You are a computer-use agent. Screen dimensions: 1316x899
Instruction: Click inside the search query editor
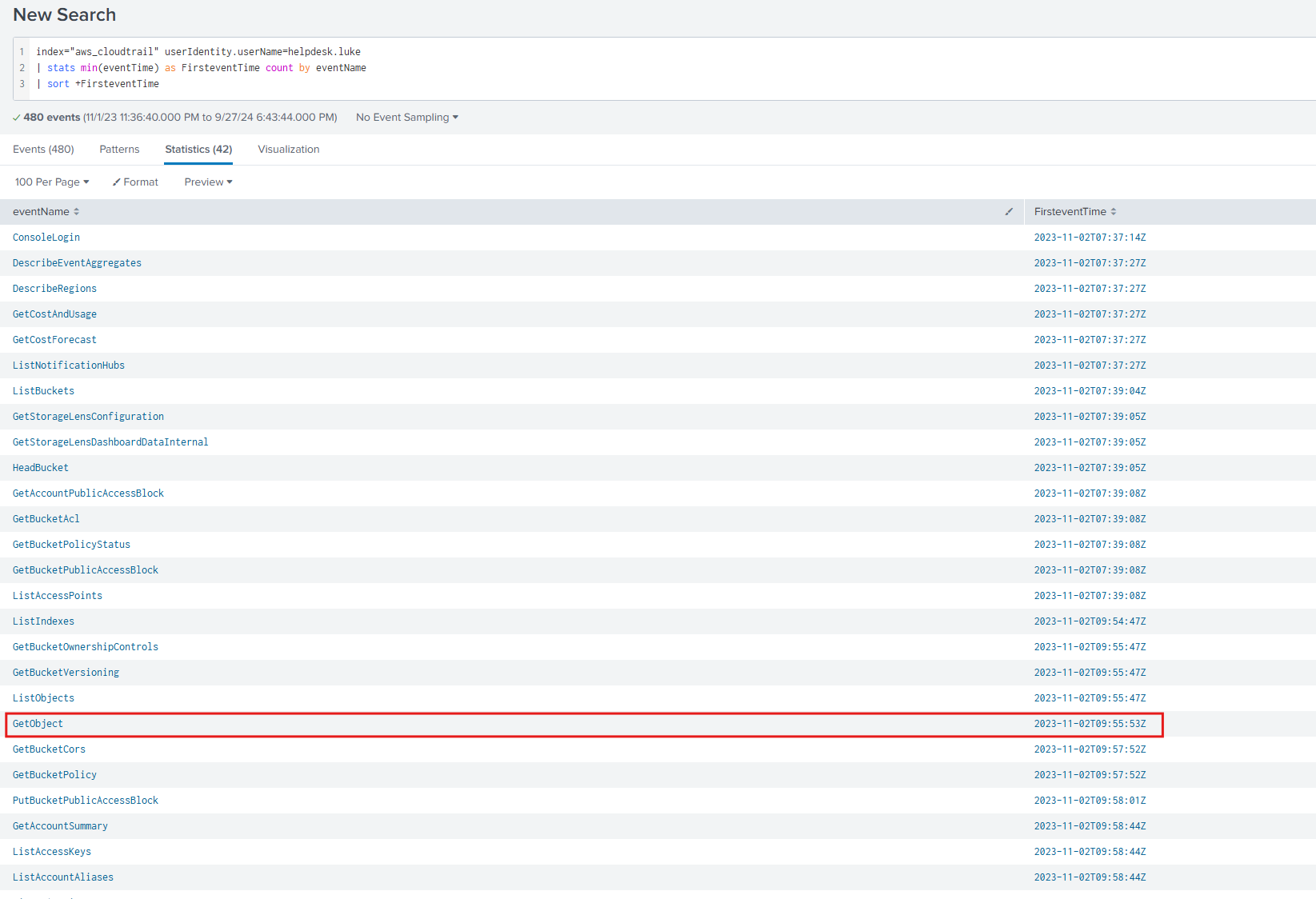[x=672, y=68]
